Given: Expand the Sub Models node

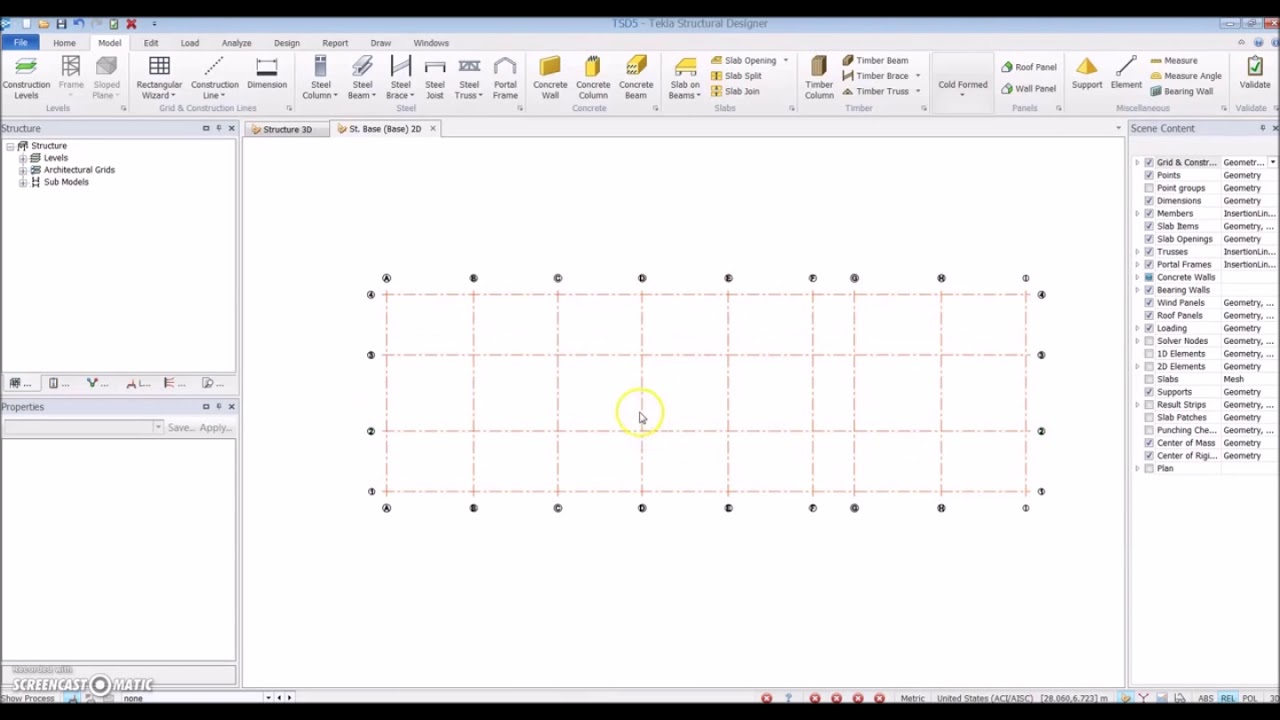Looking at the screenshot, I should coord(23,182).
